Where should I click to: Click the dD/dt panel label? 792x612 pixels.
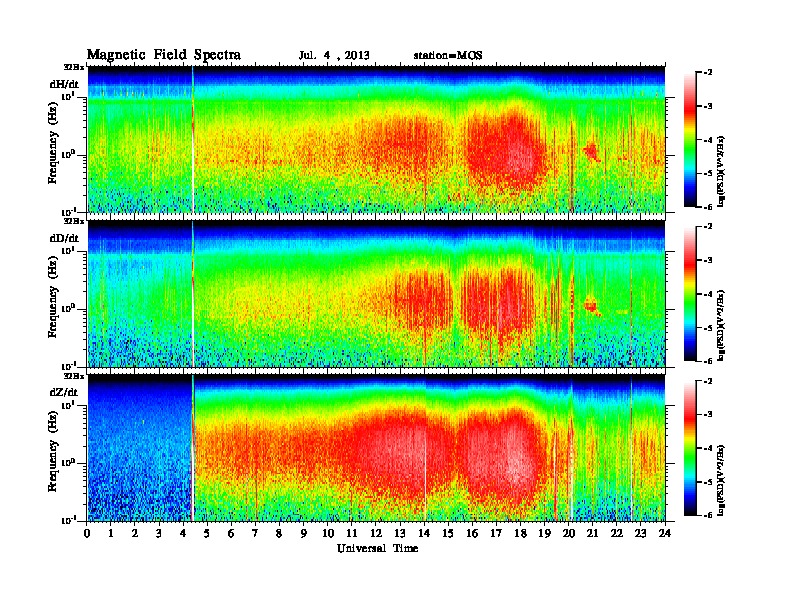[x=64, y=238]
